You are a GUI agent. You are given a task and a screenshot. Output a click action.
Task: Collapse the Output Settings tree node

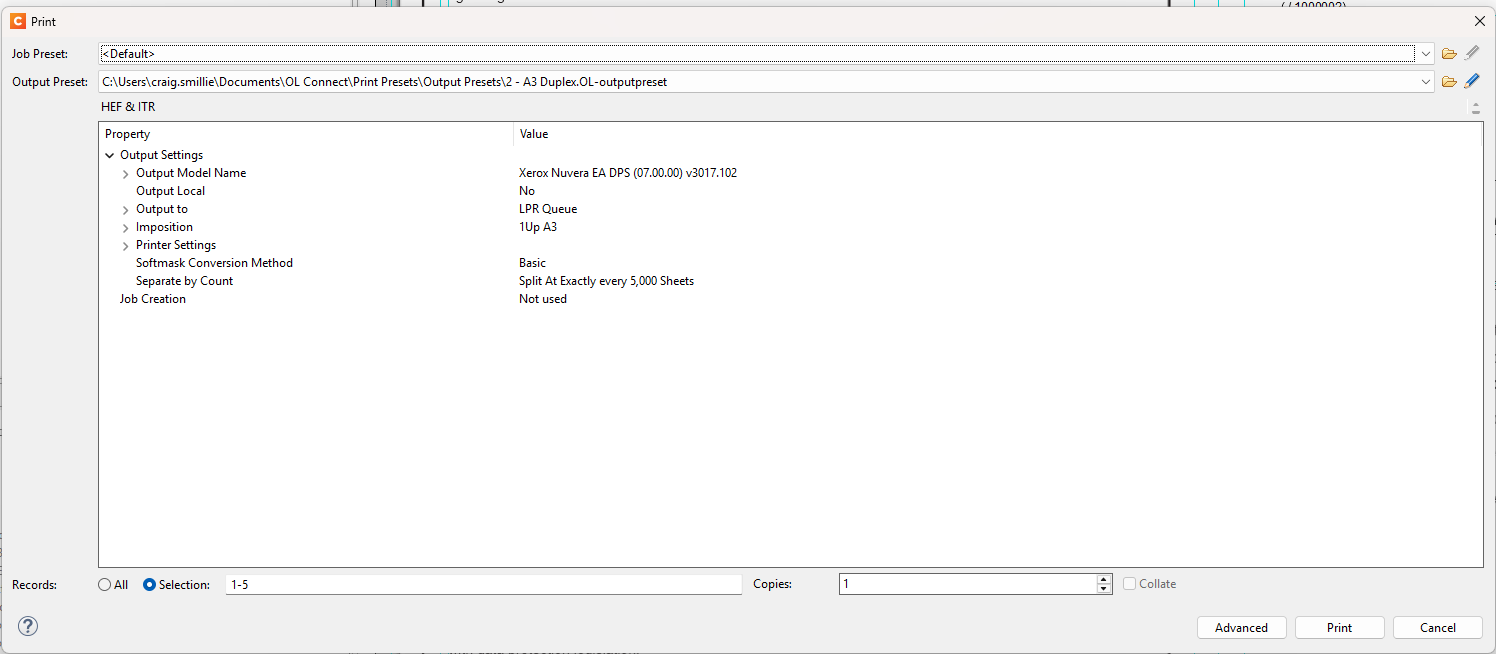110,156
